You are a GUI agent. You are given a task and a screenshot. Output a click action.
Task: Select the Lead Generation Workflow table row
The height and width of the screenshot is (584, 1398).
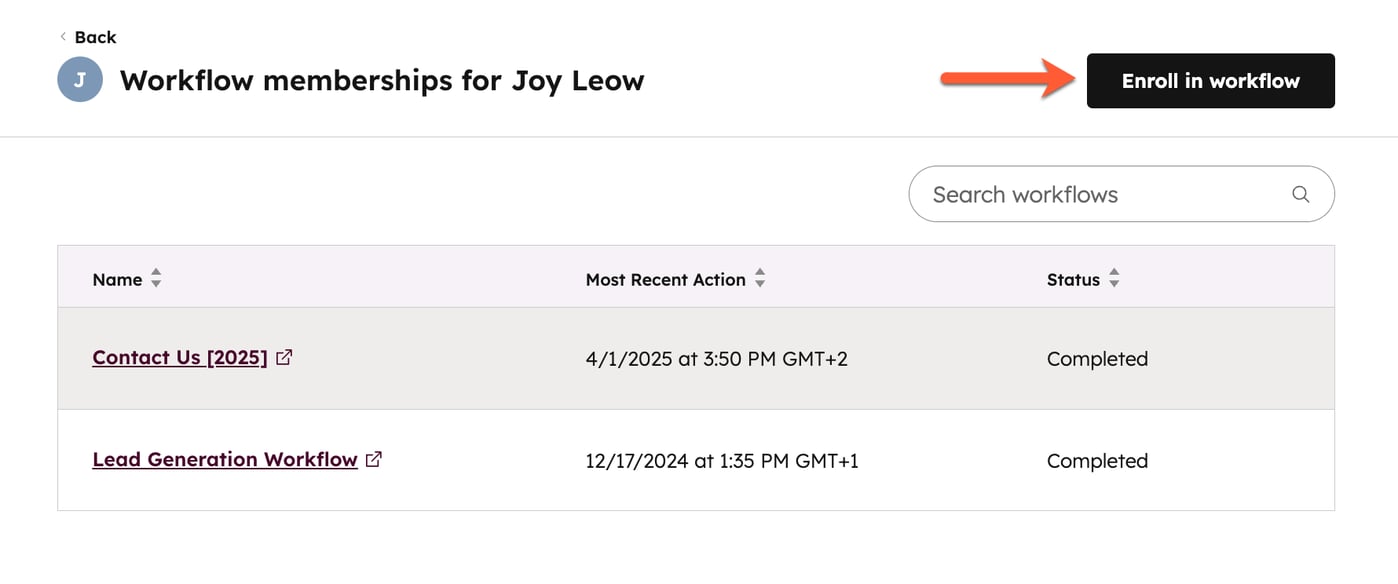point(700,460)
